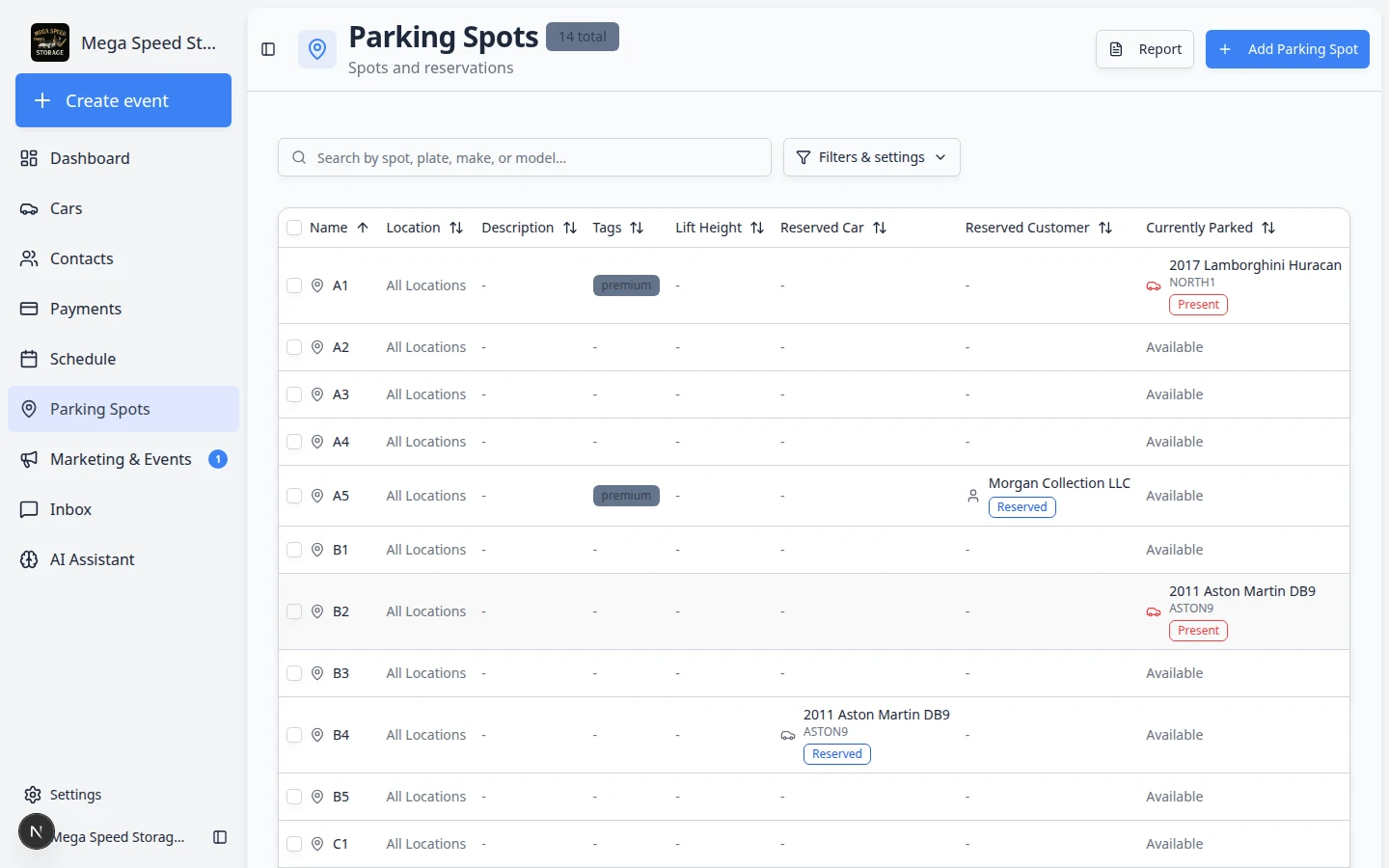Viewport: 1389px width, 868px height.
Task: Click the magnifier icon in the search box
Action: point(299,157)
